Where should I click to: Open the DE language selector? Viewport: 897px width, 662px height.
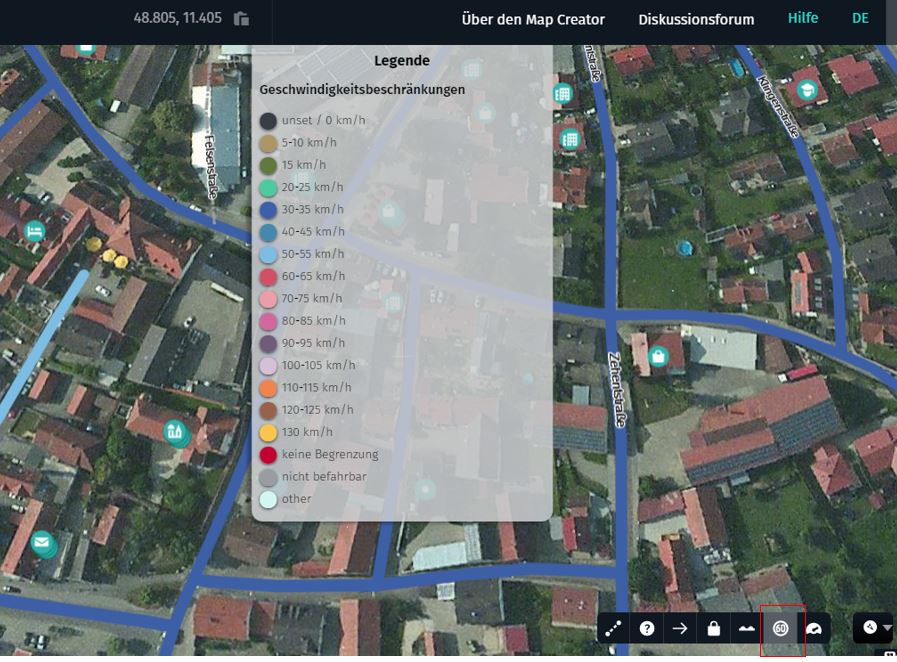coord(860,18)
